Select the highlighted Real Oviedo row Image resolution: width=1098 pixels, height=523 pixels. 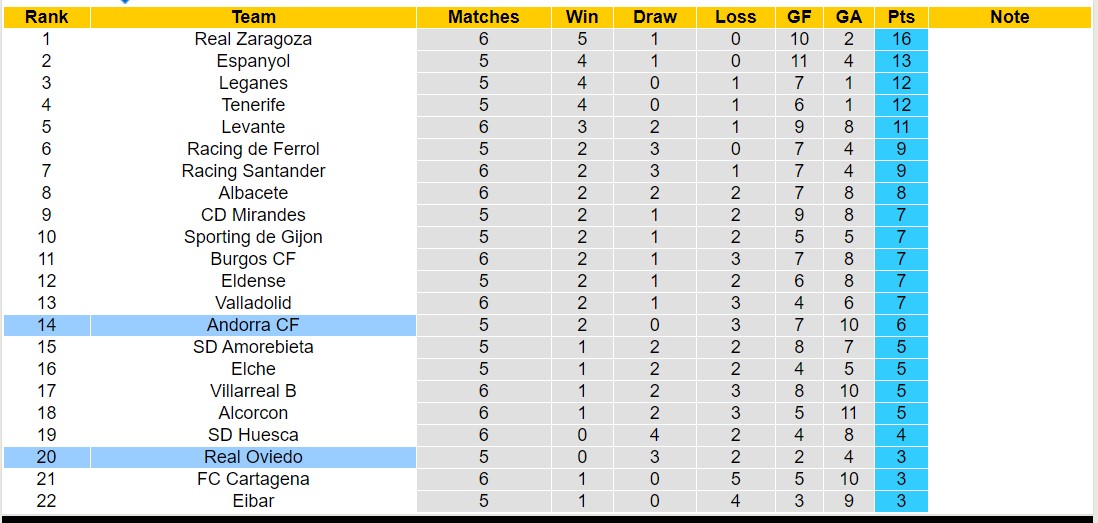click(253, 457)
